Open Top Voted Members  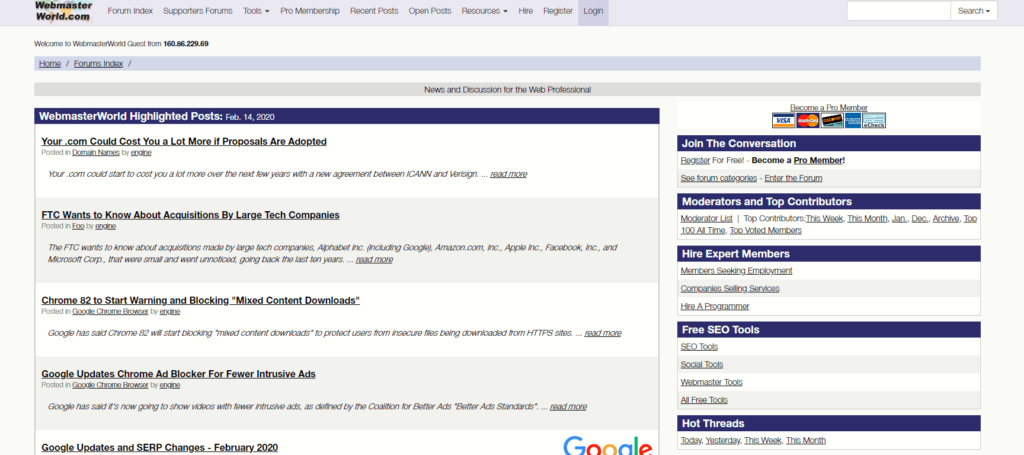(765, 231)
